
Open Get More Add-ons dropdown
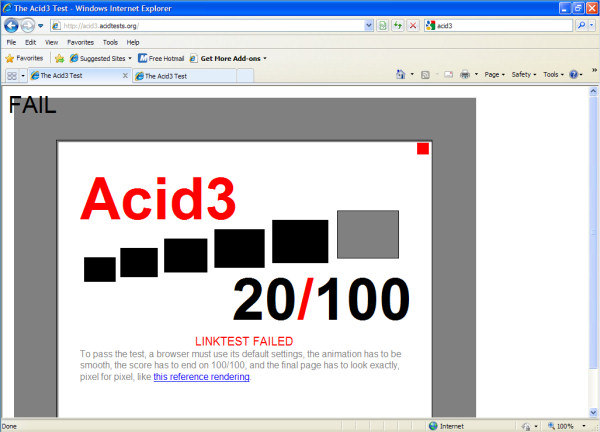pyautogui.click(x=228, y=58)
